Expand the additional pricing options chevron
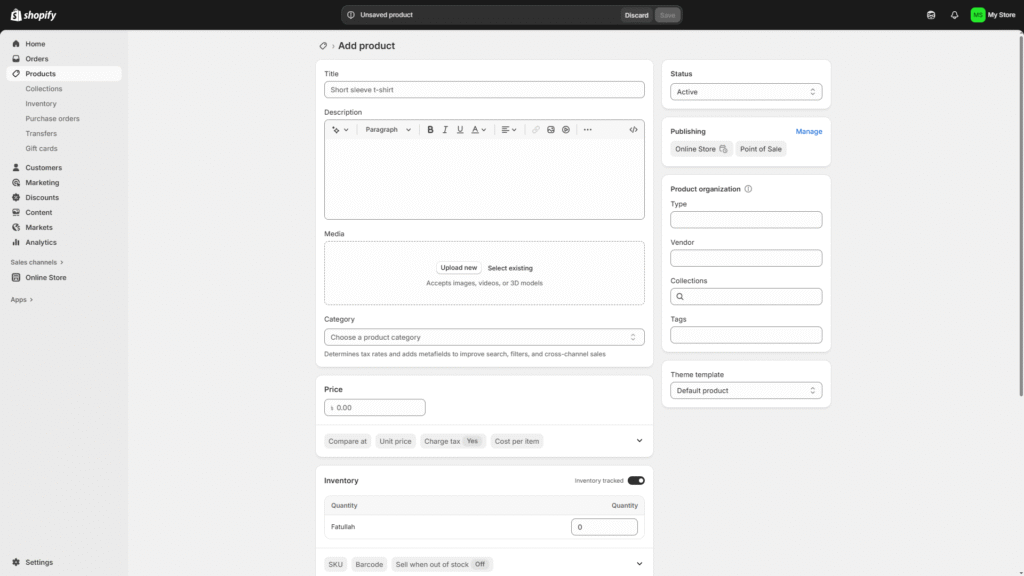Screen dimensions: 1024x576 click(x=639, y=441)
